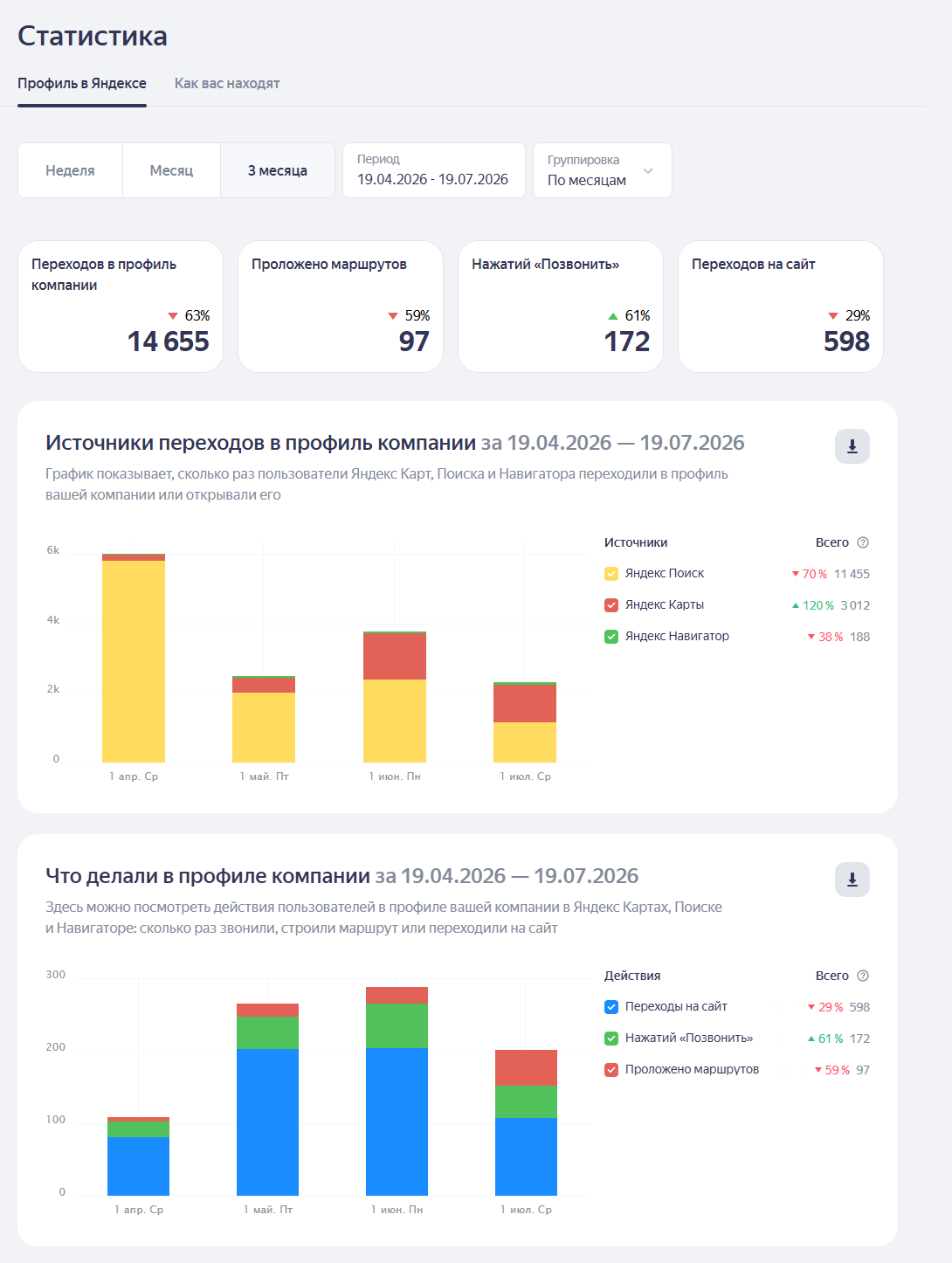Screen dimensions: 952x1263
Task: Open the Нажатий «Позвонить» card
Action: [x=561, y=307]
